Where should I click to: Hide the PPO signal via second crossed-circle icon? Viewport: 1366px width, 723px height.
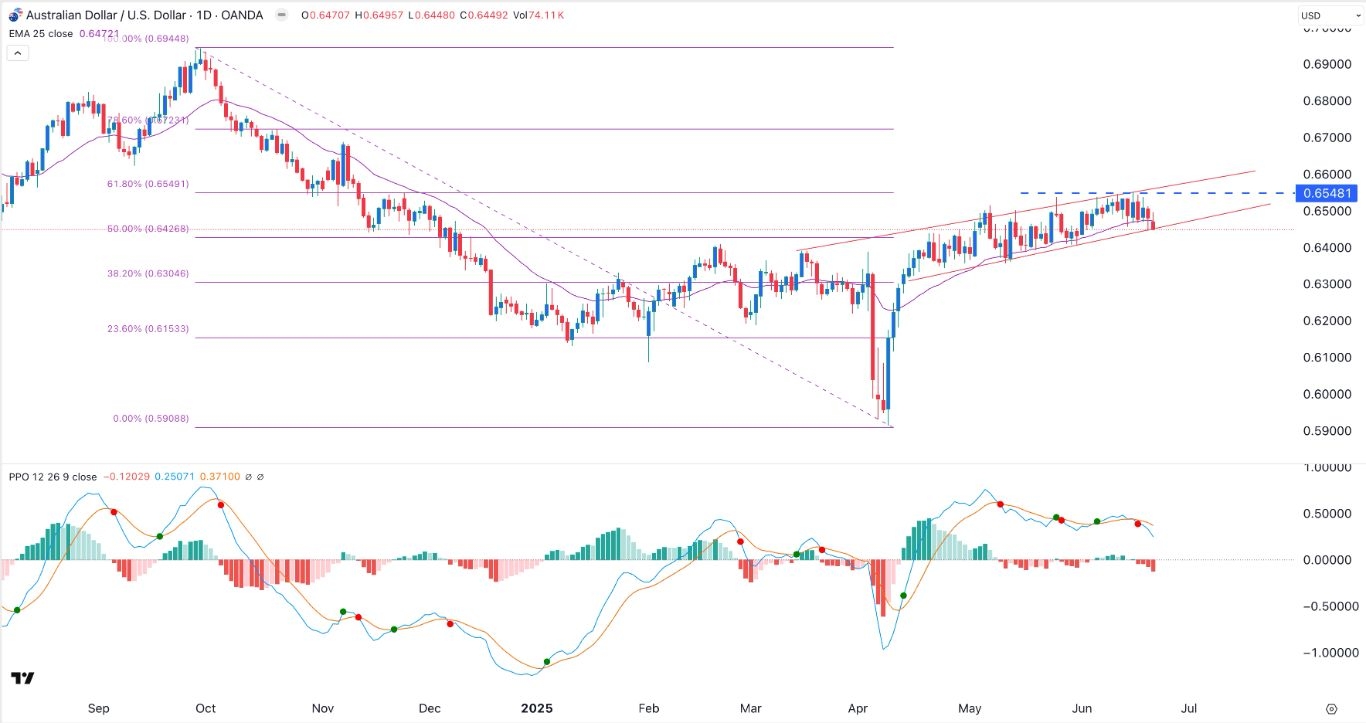tap(261, 477)
